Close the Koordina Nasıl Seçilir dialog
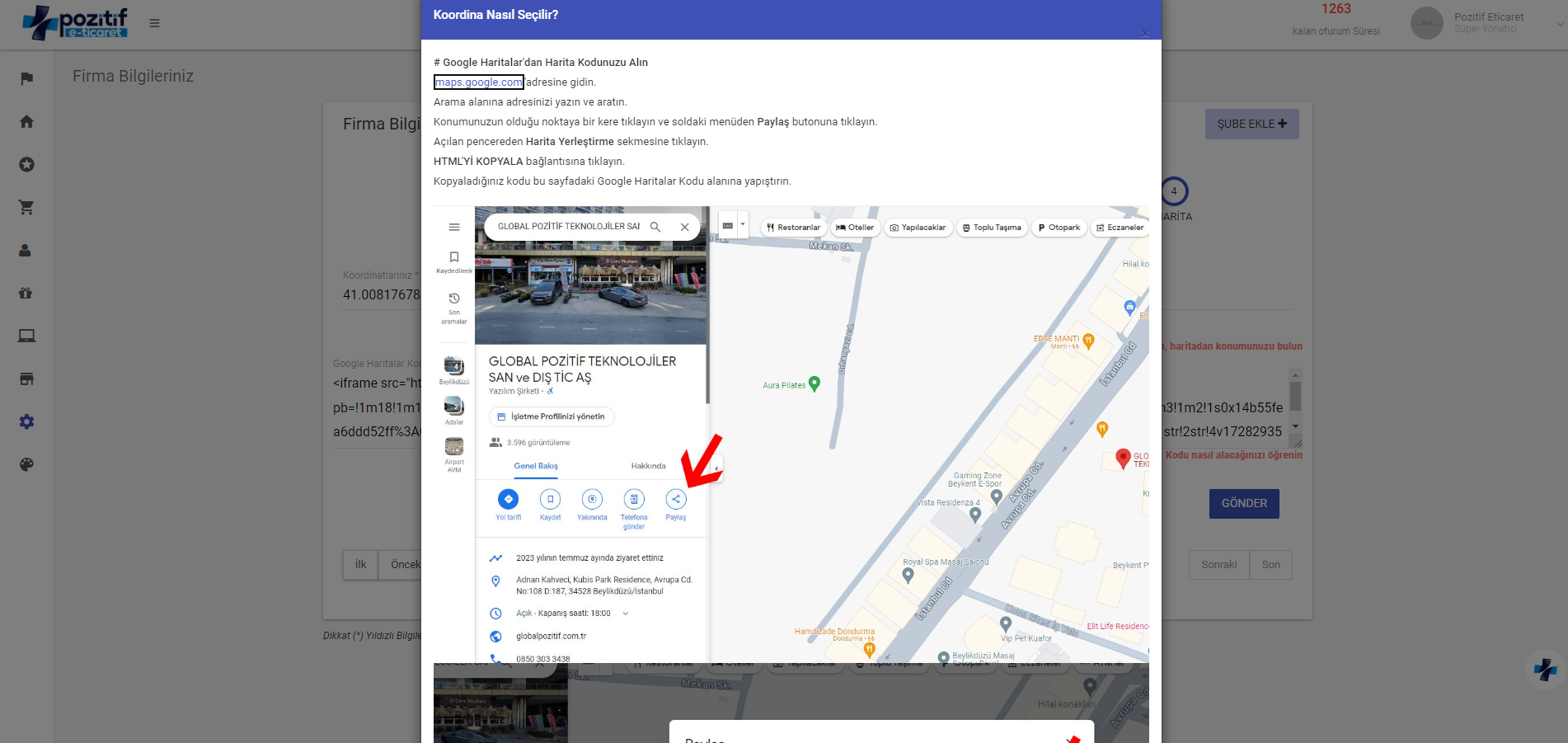 click(1144, 34)
